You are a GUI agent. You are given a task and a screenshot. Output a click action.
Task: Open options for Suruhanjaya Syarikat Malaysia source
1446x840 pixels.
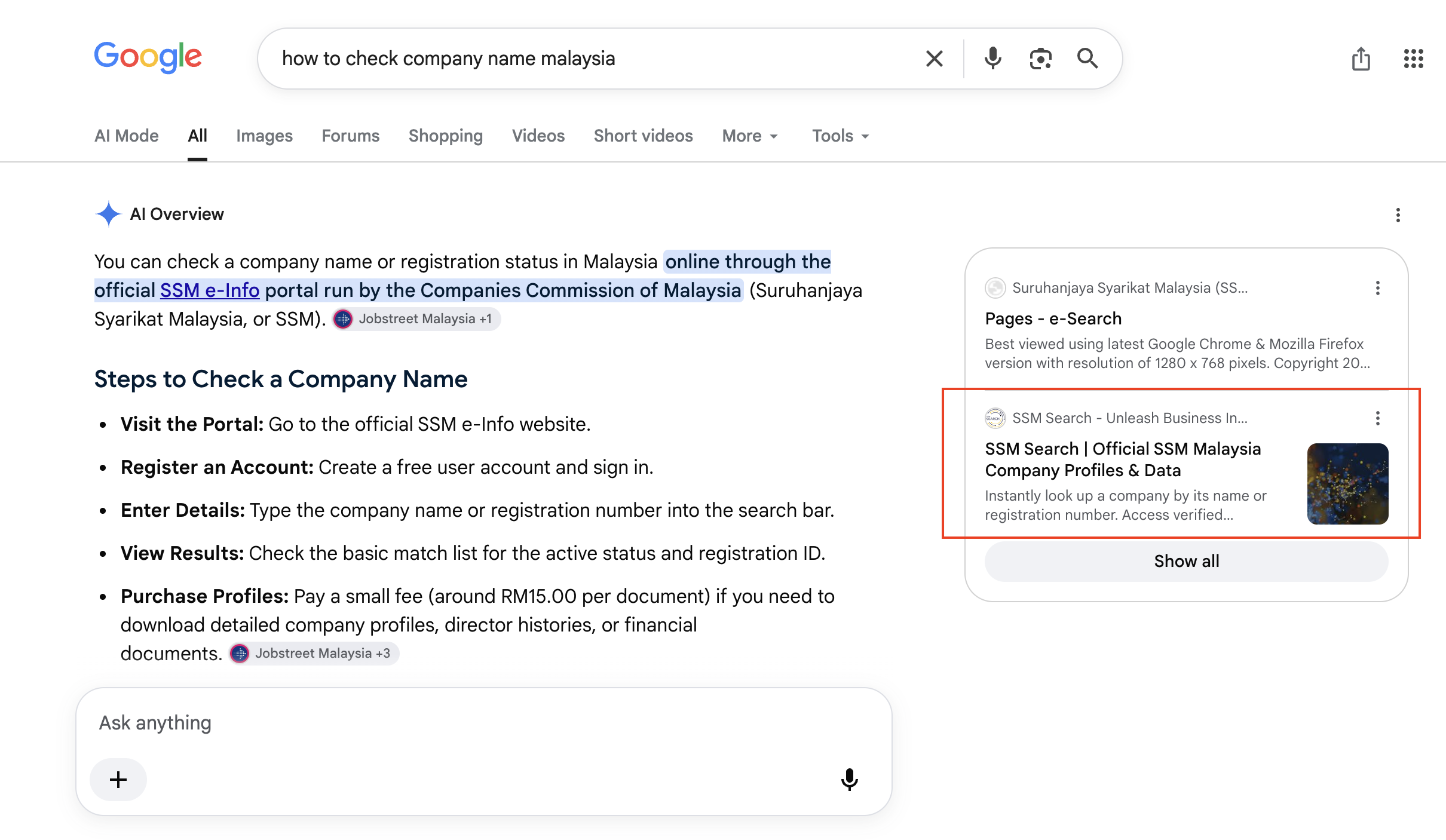click(1377, 288)
